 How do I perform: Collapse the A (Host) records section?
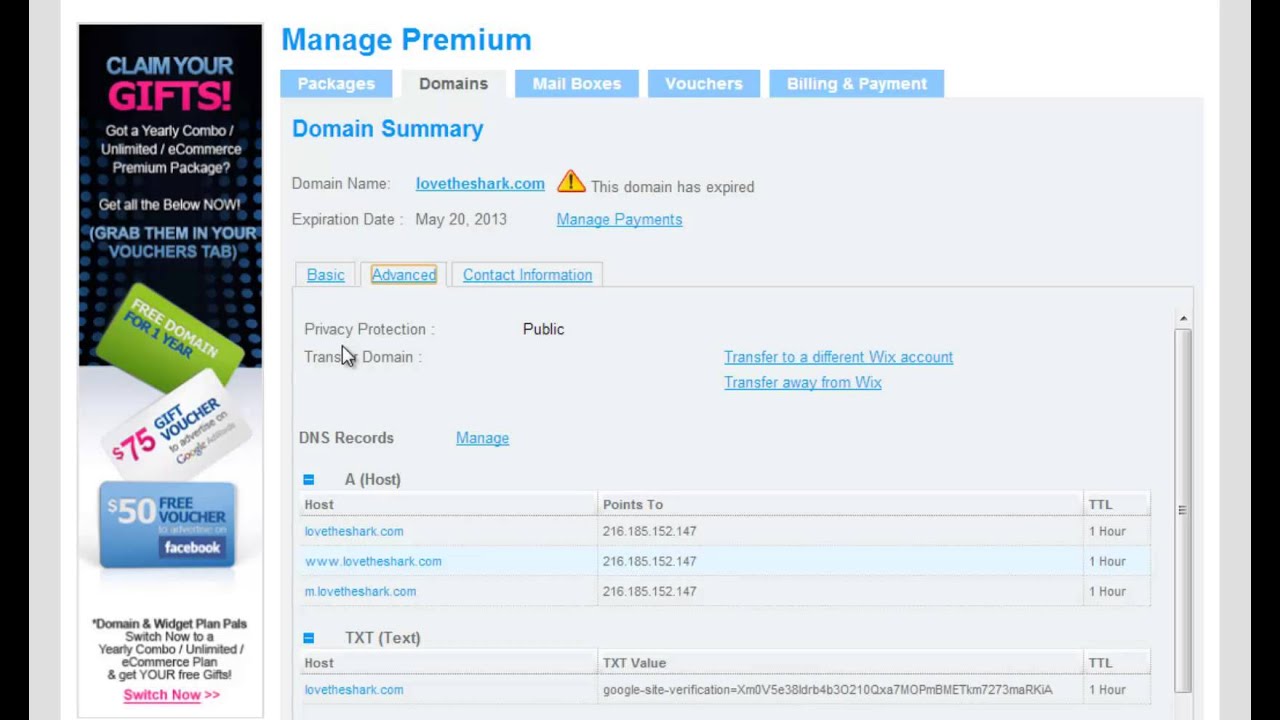pyautogui.click(x=308, y=480)
